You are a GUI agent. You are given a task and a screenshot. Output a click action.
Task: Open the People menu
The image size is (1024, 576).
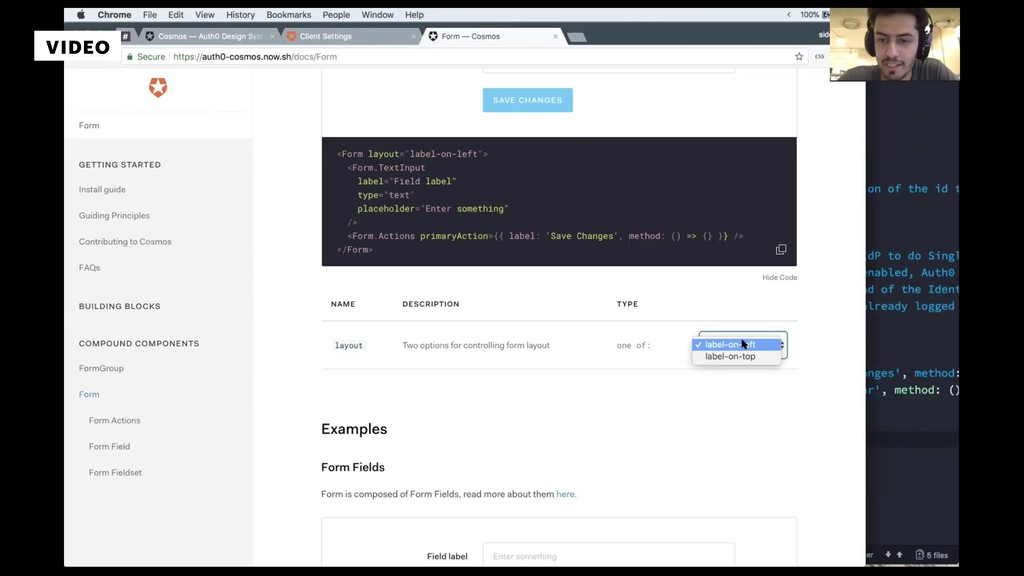tap(336, 14)
